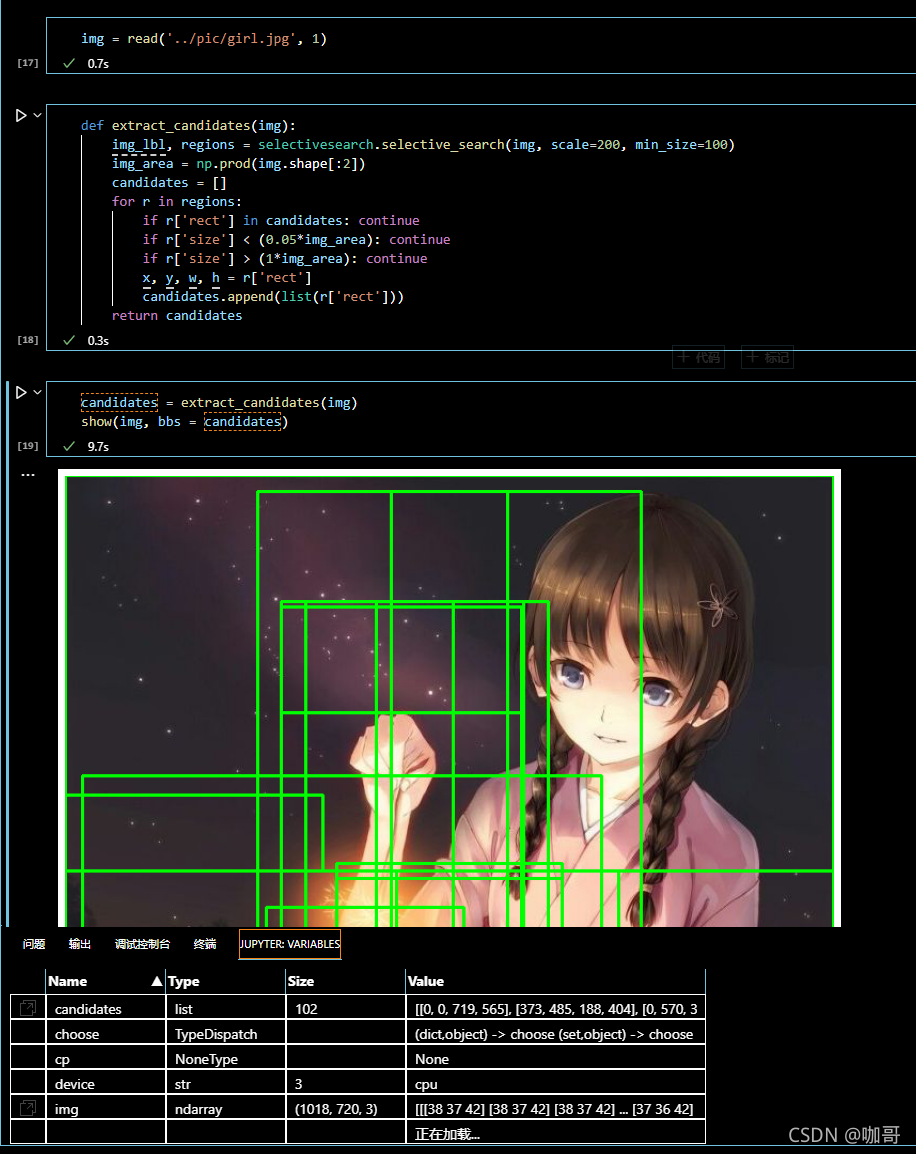Click success checkmark of 9.7s cell
This screenshot has height=1154, width=916.
pyautogui.click(x=69, y=446)
